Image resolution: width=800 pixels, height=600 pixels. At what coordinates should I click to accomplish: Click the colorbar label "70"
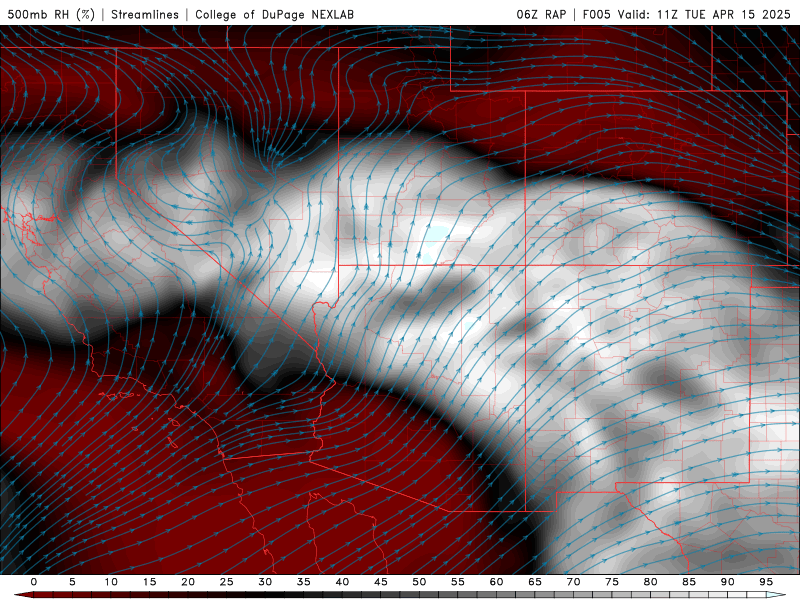click(573, 582)
